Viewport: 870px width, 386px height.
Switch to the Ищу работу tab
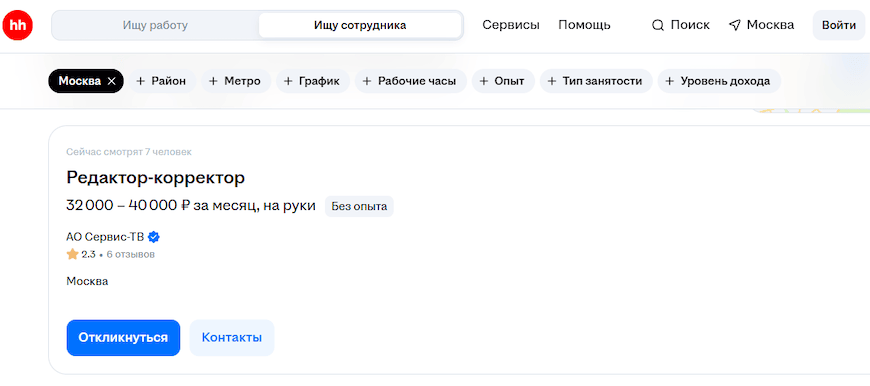[155, 26]
